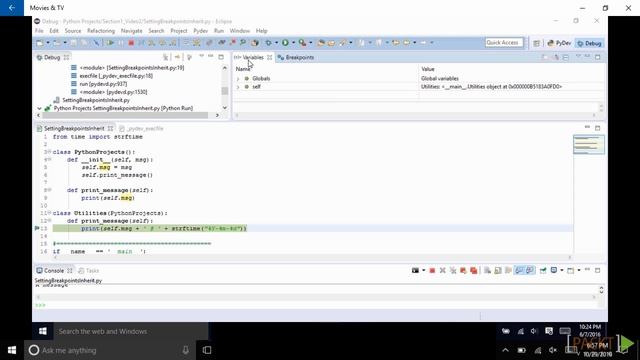Viewport: 640px width, 360px height.
Task: Switch to the Debug perspective button
Action: [589, 43]
